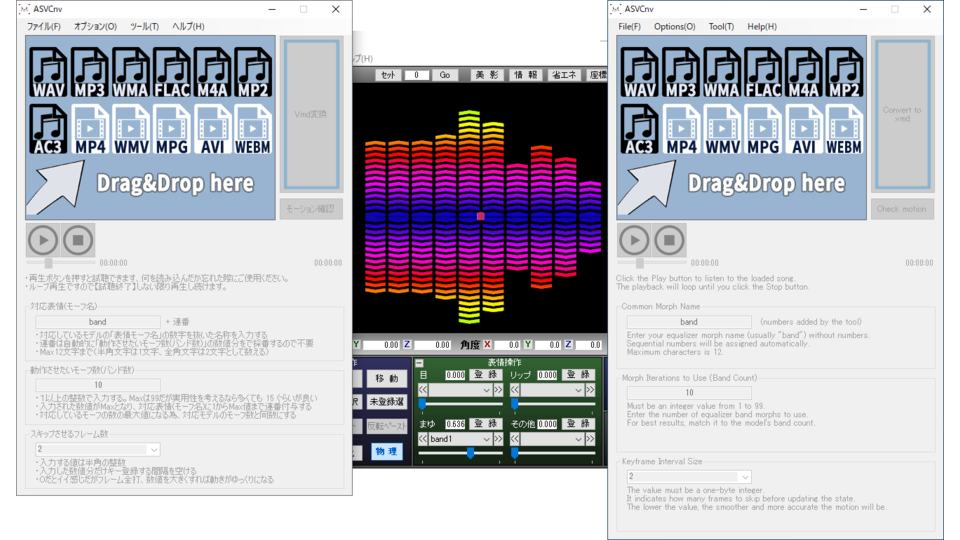Click the Band Count field in English window

(x=689, y=392)
